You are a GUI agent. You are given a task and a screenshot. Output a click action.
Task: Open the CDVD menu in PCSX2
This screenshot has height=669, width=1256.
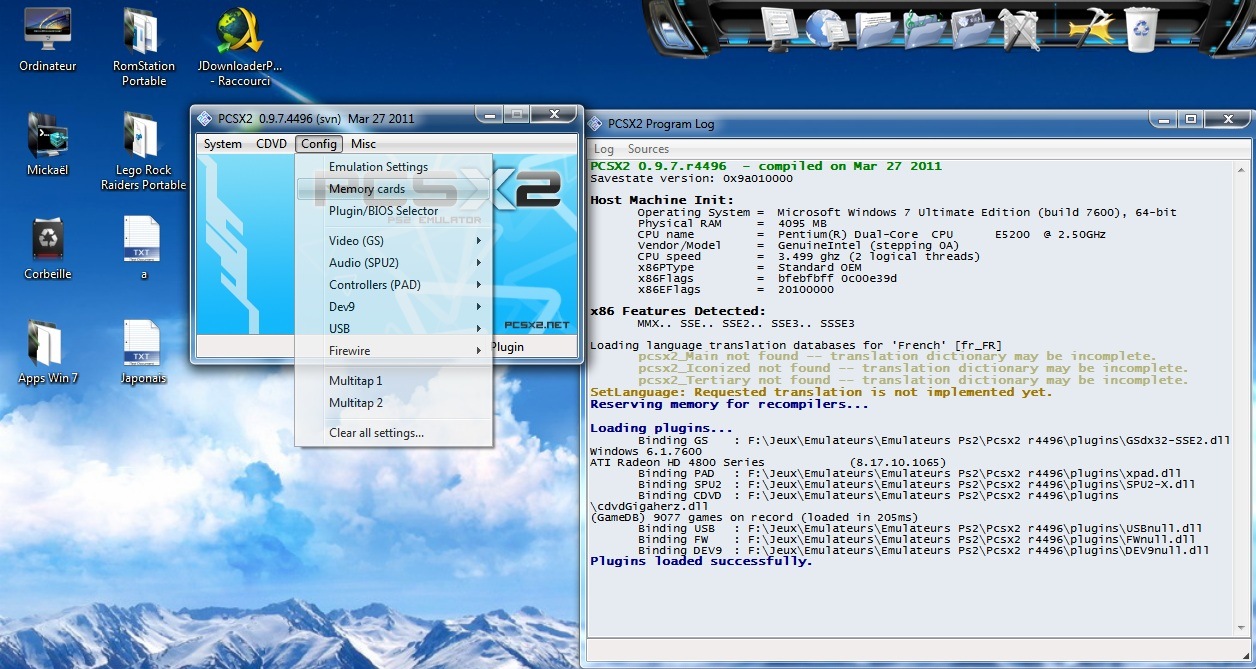[271, 144]
